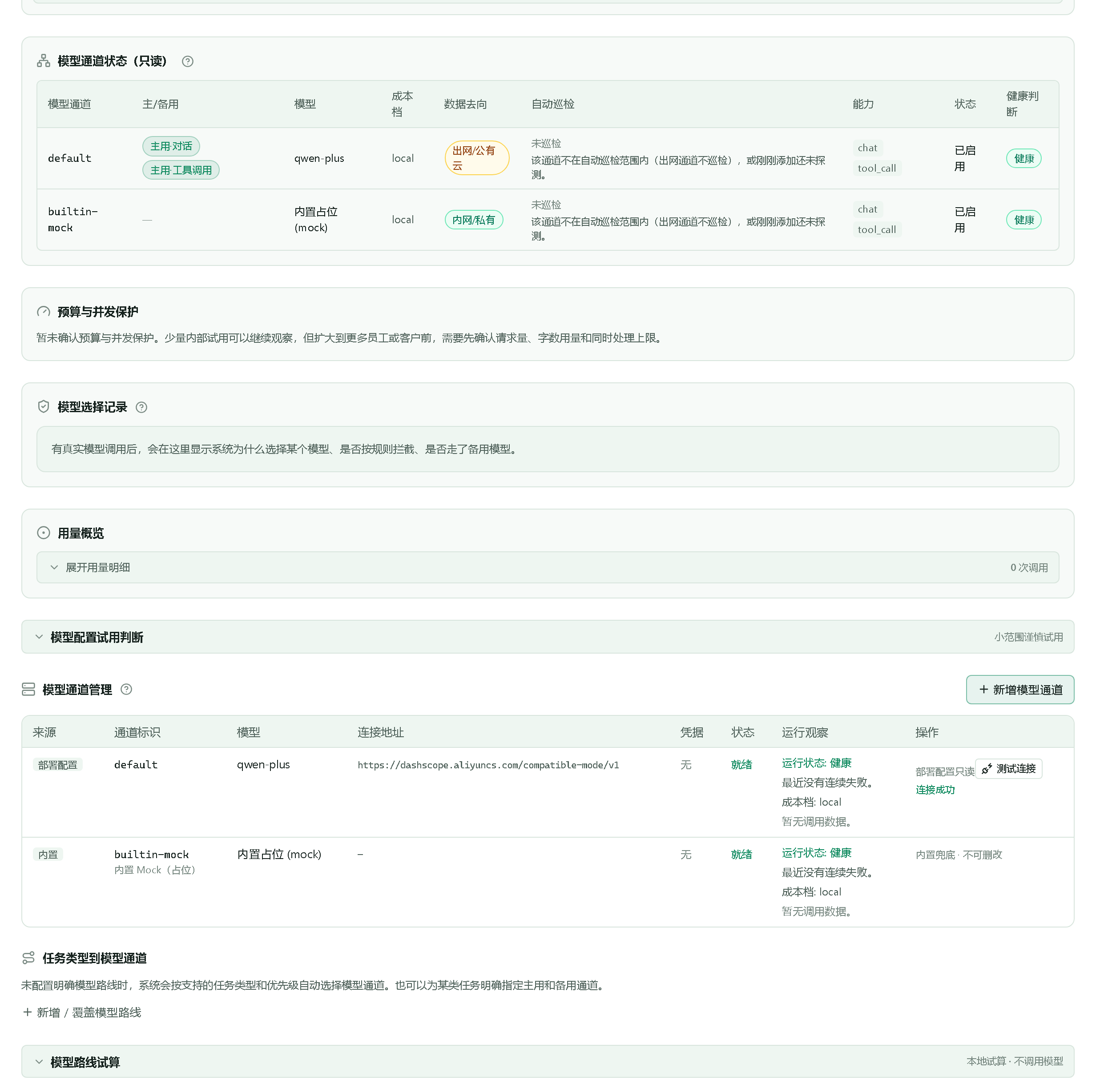Expand 模型路线试算 section
The image size is (1096, 1092).
click(548, 1061)
